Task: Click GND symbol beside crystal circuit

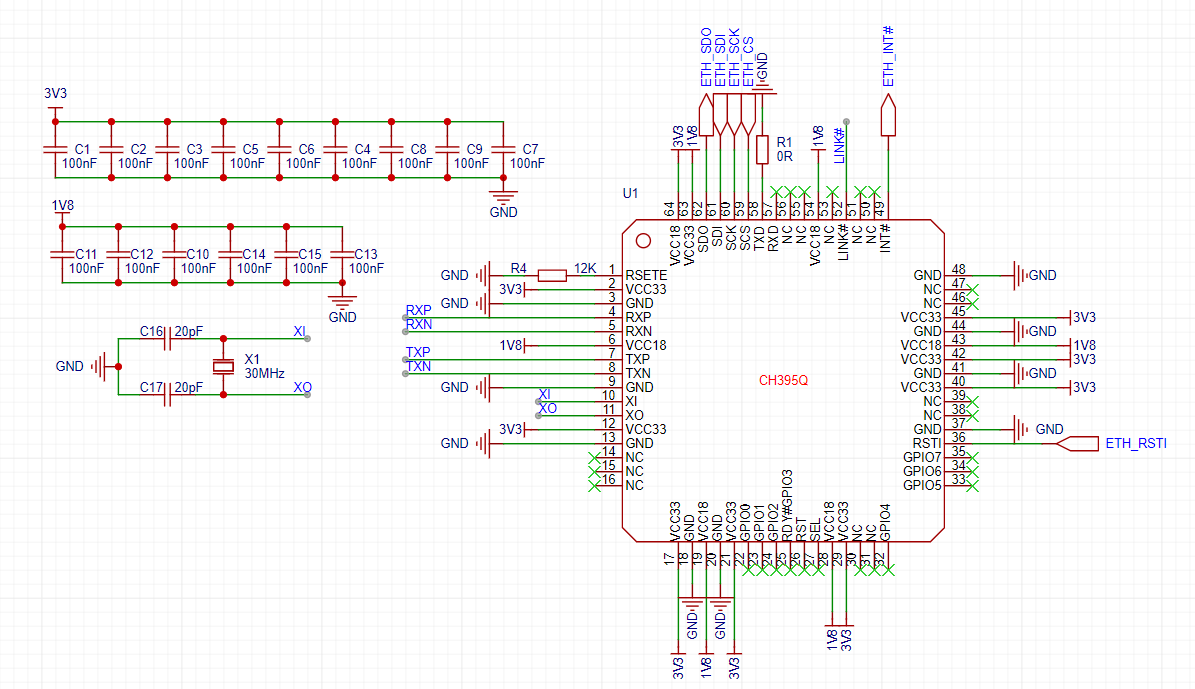Action: (99, 367)
